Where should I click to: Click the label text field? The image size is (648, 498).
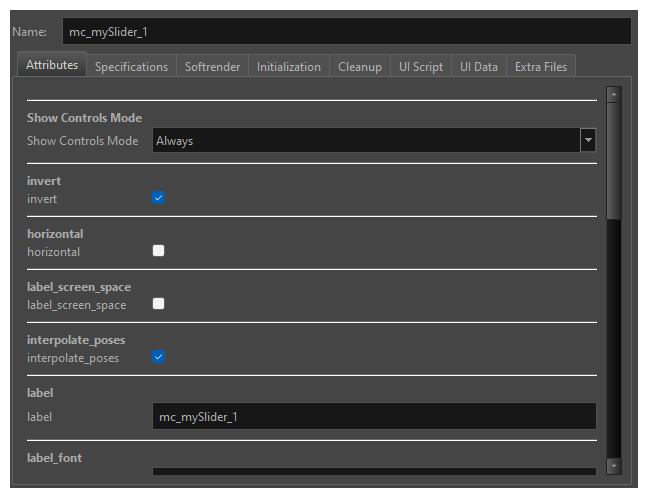pyautogui.click(x=374, y=416)
